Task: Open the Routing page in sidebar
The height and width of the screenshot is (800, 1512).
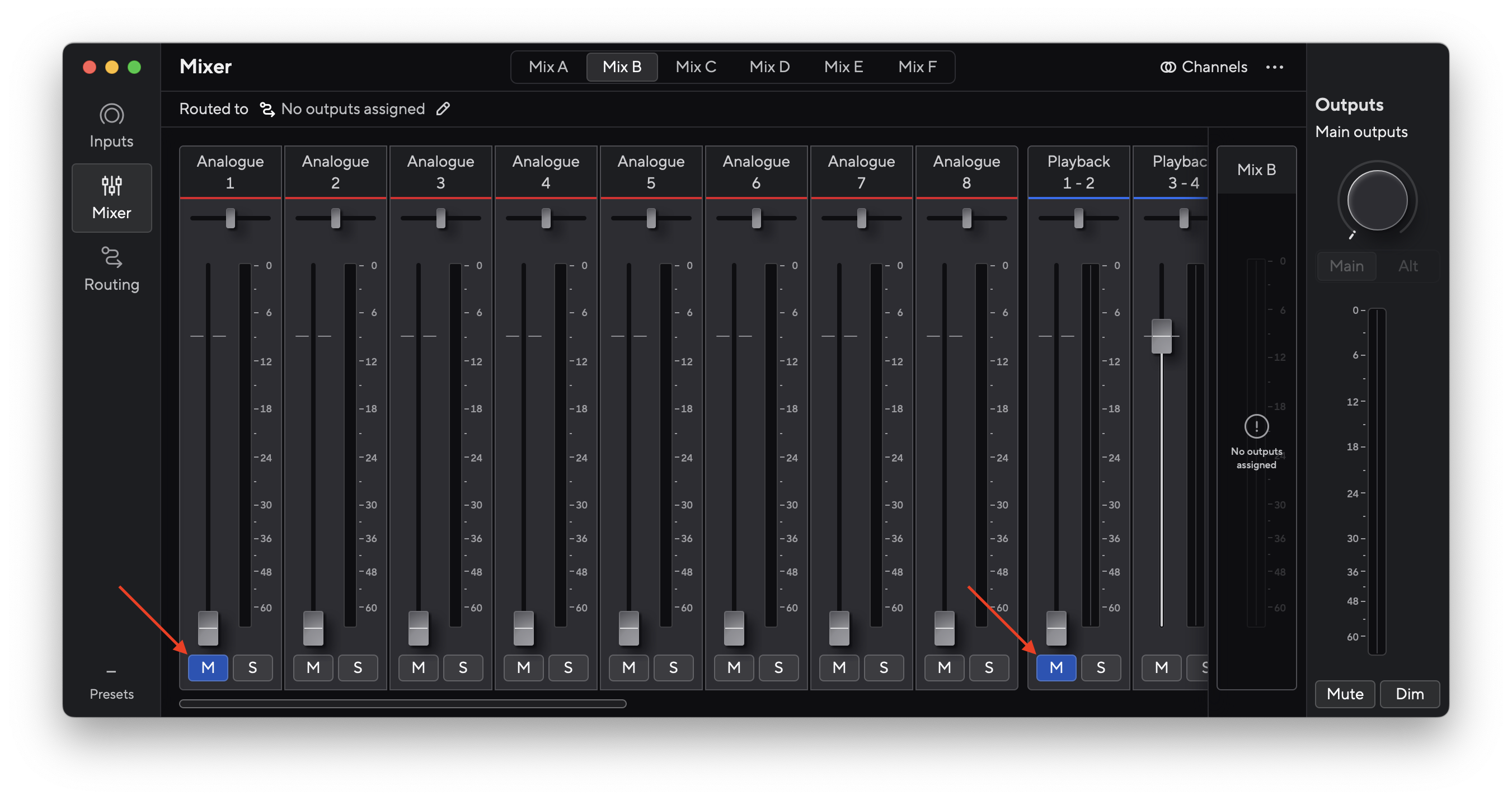Action: (111, 269)
